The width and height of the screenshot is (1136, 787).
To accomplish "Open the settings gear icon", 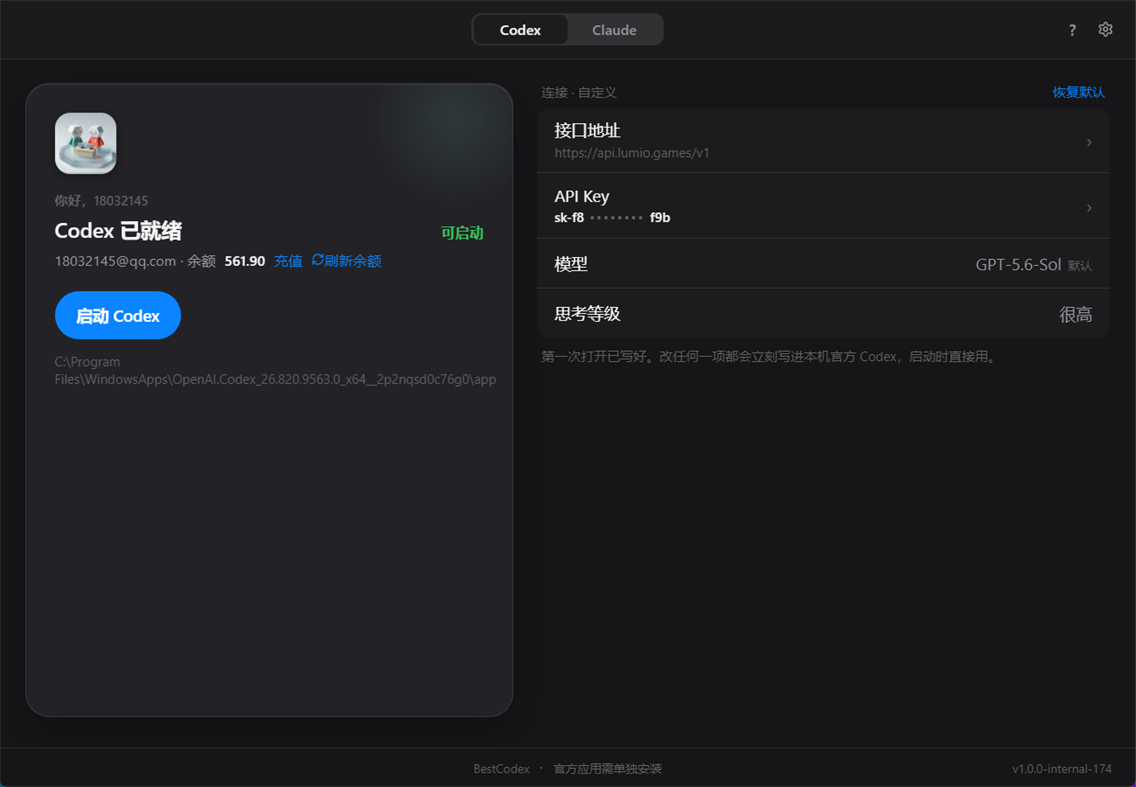I will tap(1105, 29).
